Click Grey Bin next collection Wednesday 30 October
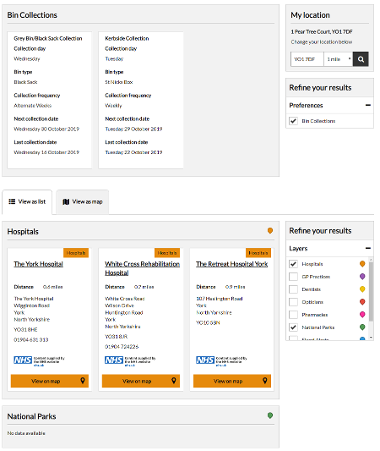 (x=46, y=129)
